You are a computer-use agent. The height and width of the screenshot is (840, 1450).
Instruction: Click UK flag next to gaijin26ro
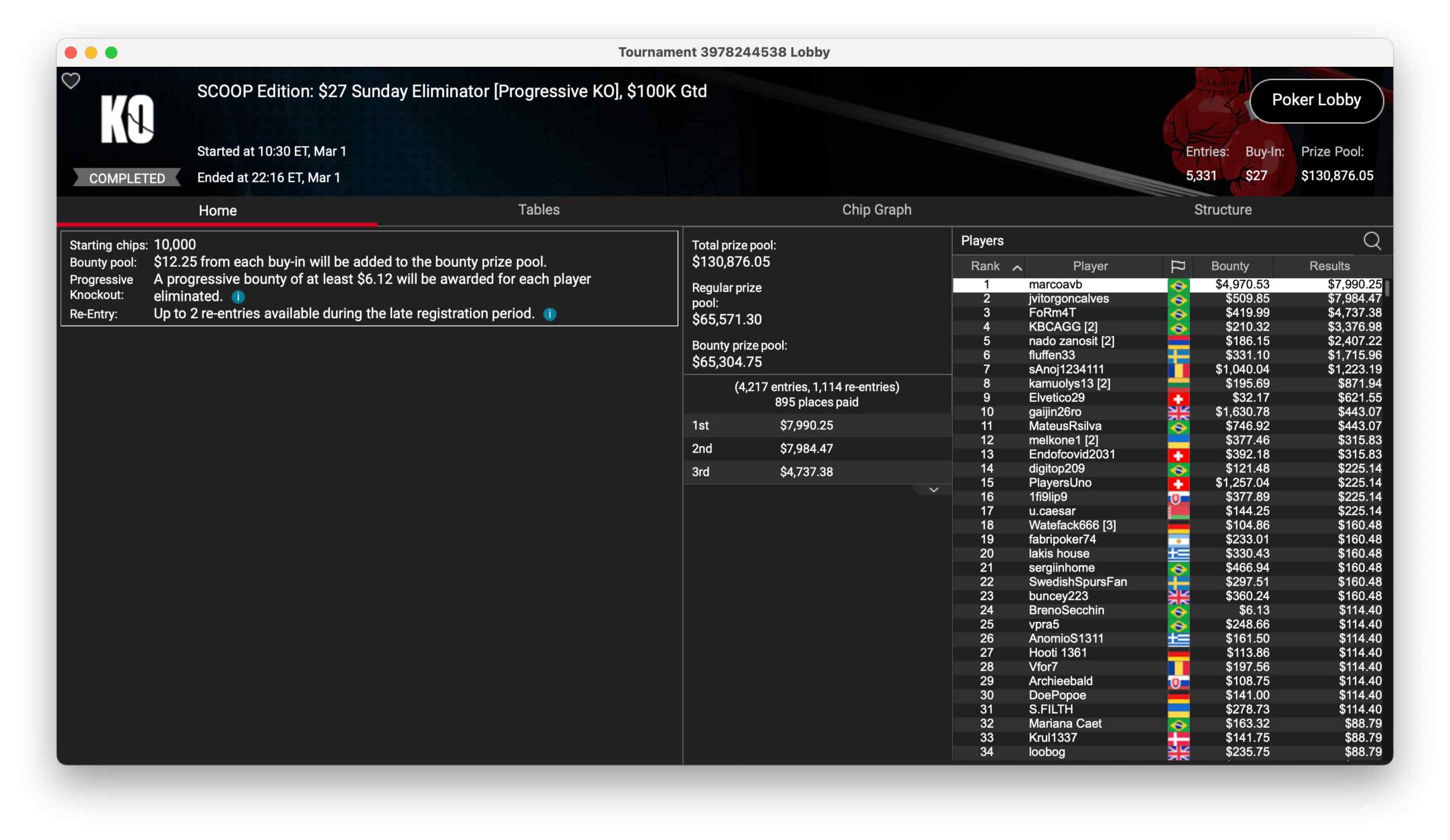[1178, 412]
